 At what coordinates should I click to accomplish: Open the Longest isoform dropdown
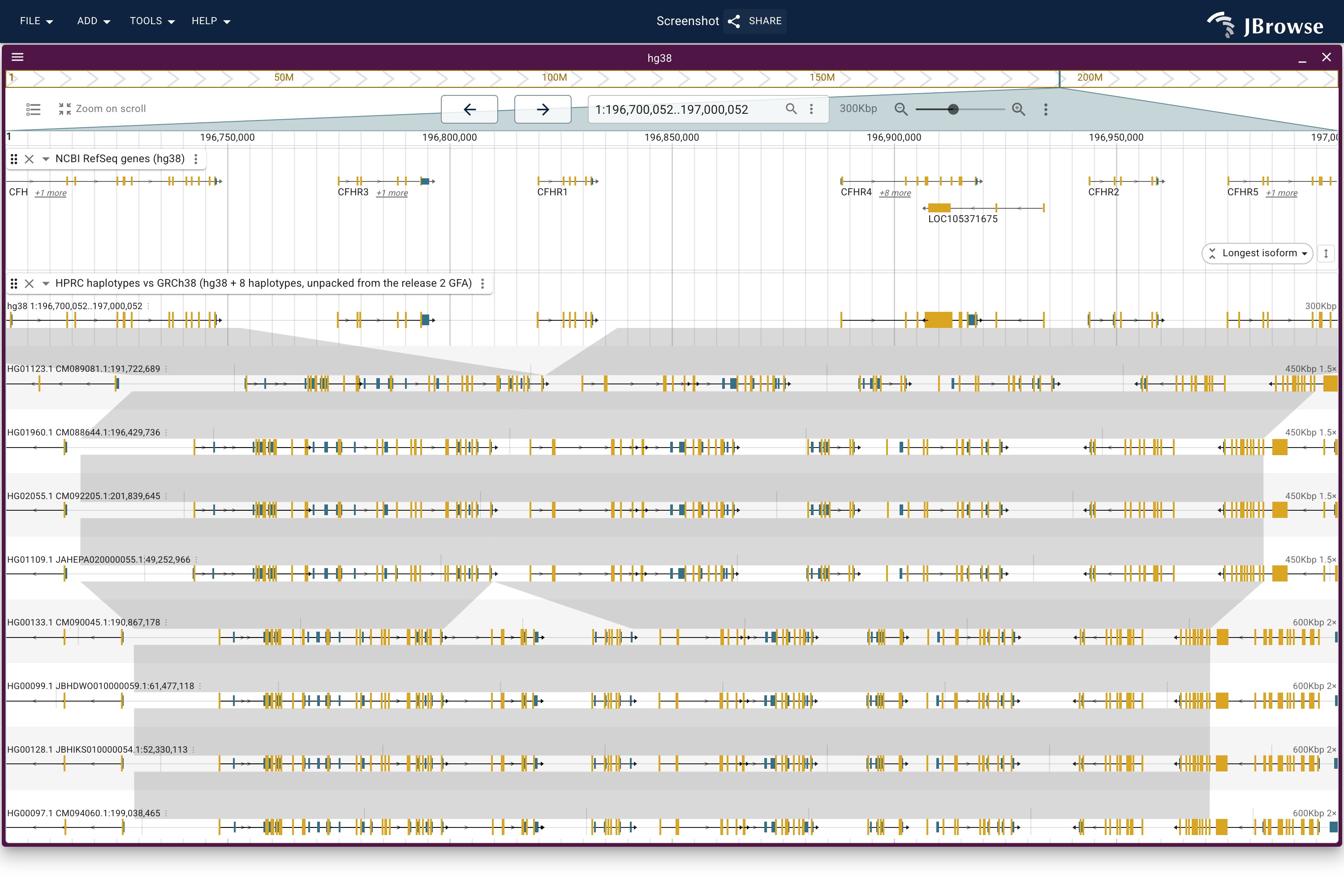click(1258, 253)
